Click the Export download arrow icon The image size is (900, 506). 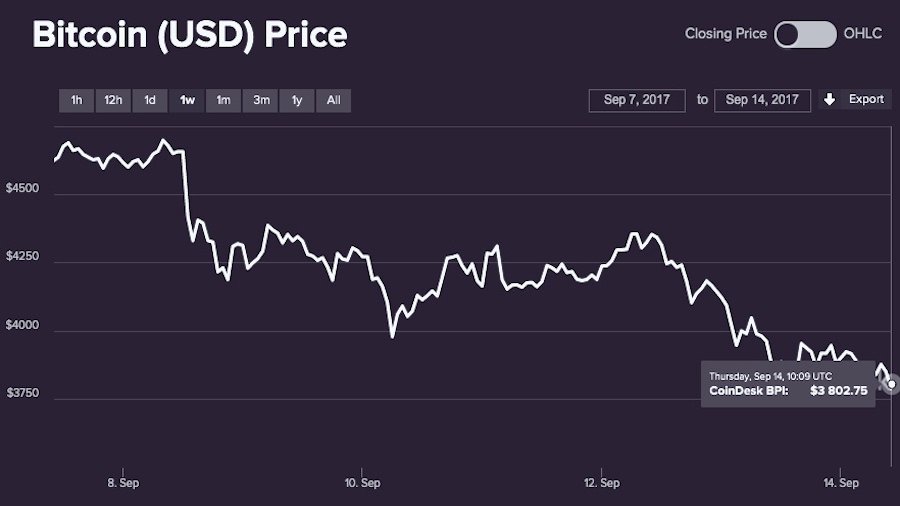click(829, 99)
